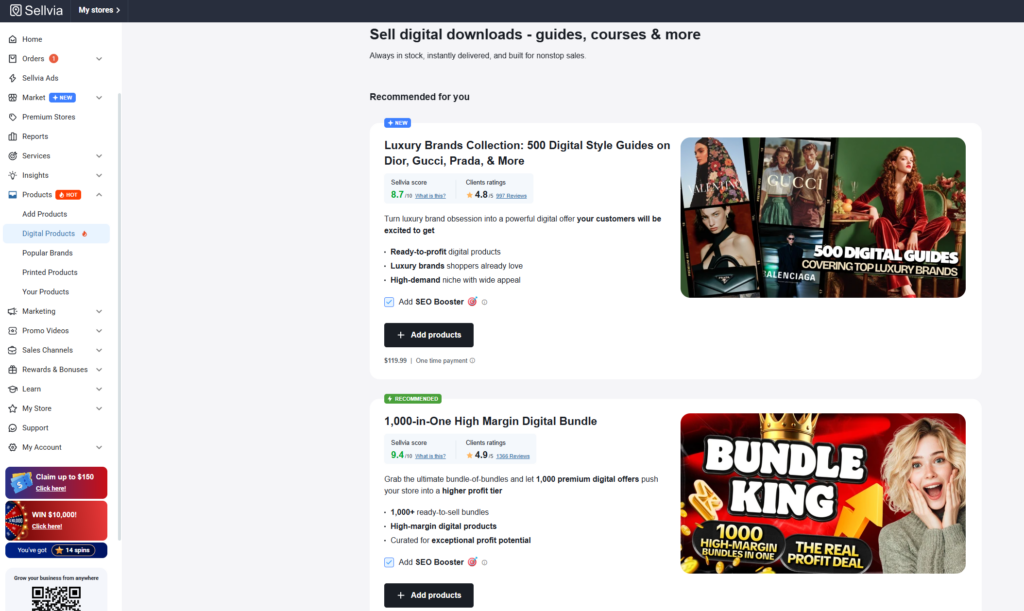Click the Premium Stores tag icon
The height and width of the screenshot is (611, 1024).
(x=12, y=117)
